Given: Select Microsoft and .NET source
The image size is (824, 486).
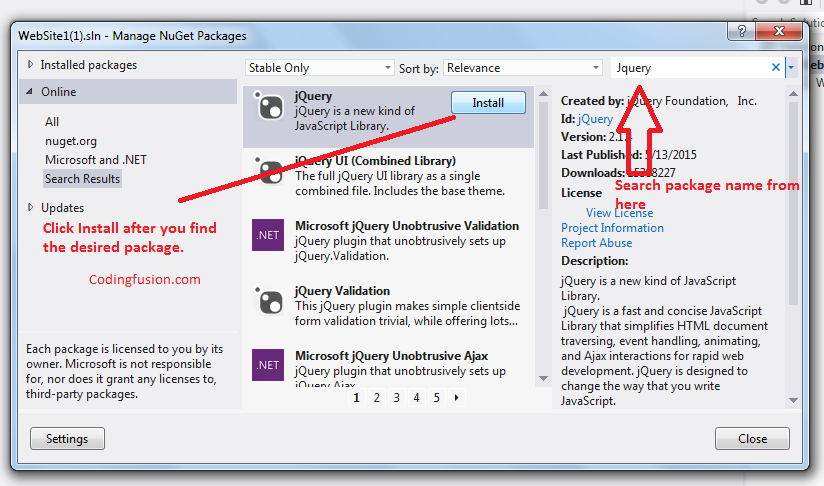Looking at the screenshot, I should 95,160.
